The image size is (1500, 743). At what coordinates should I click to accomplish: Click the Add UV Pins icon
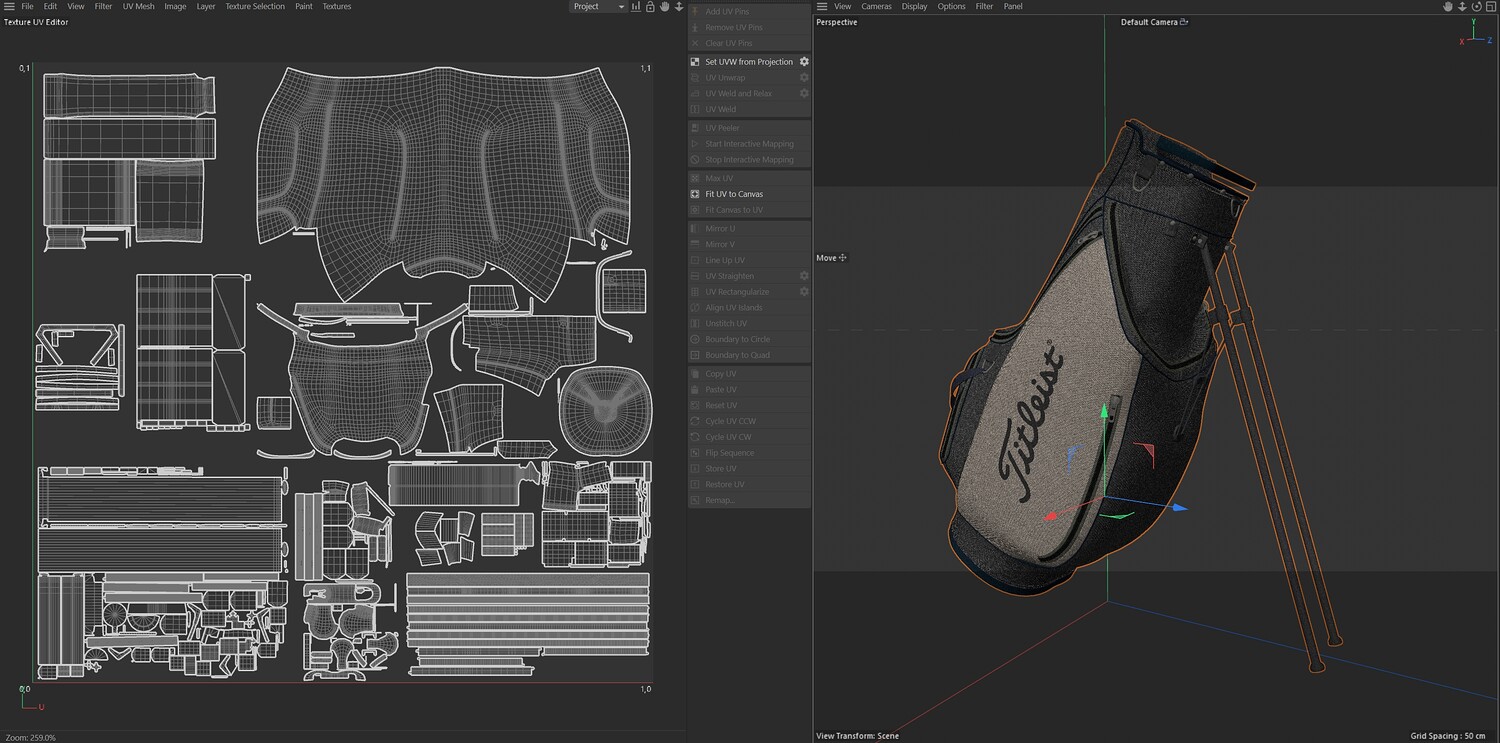[x=696, y=12]
